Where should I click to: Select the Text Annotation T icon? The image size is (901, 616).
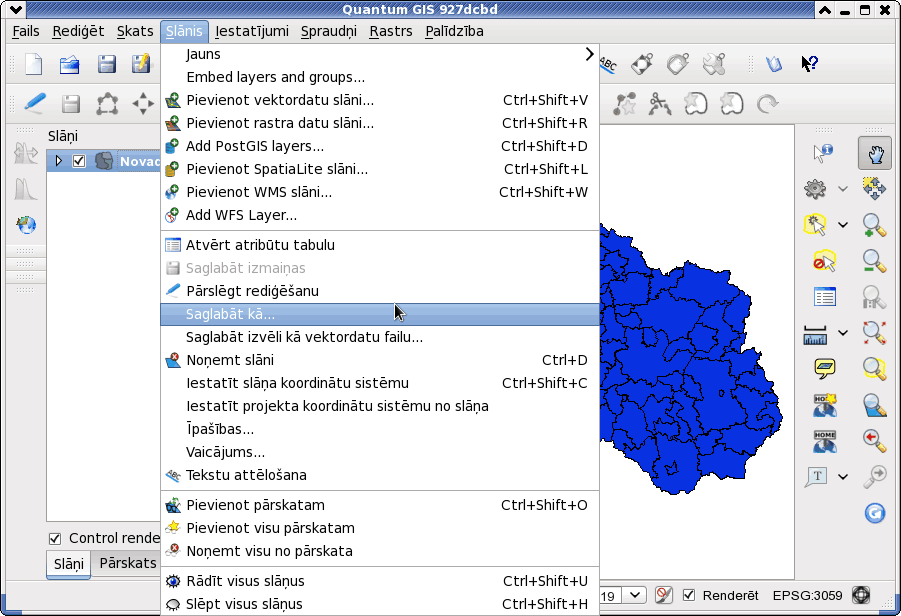tap(816, 477)
